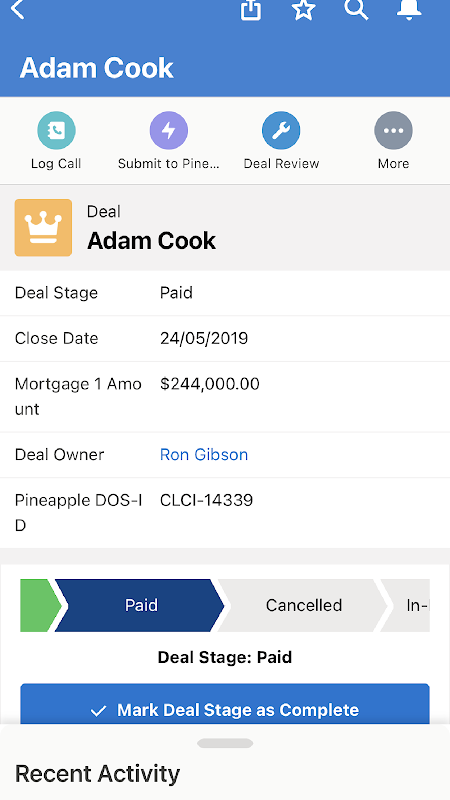Image resolution: width=450 pixels, height=800 pixels.
Task: Tap the Close Date value 24/05/2019
Action: point(204,338)
